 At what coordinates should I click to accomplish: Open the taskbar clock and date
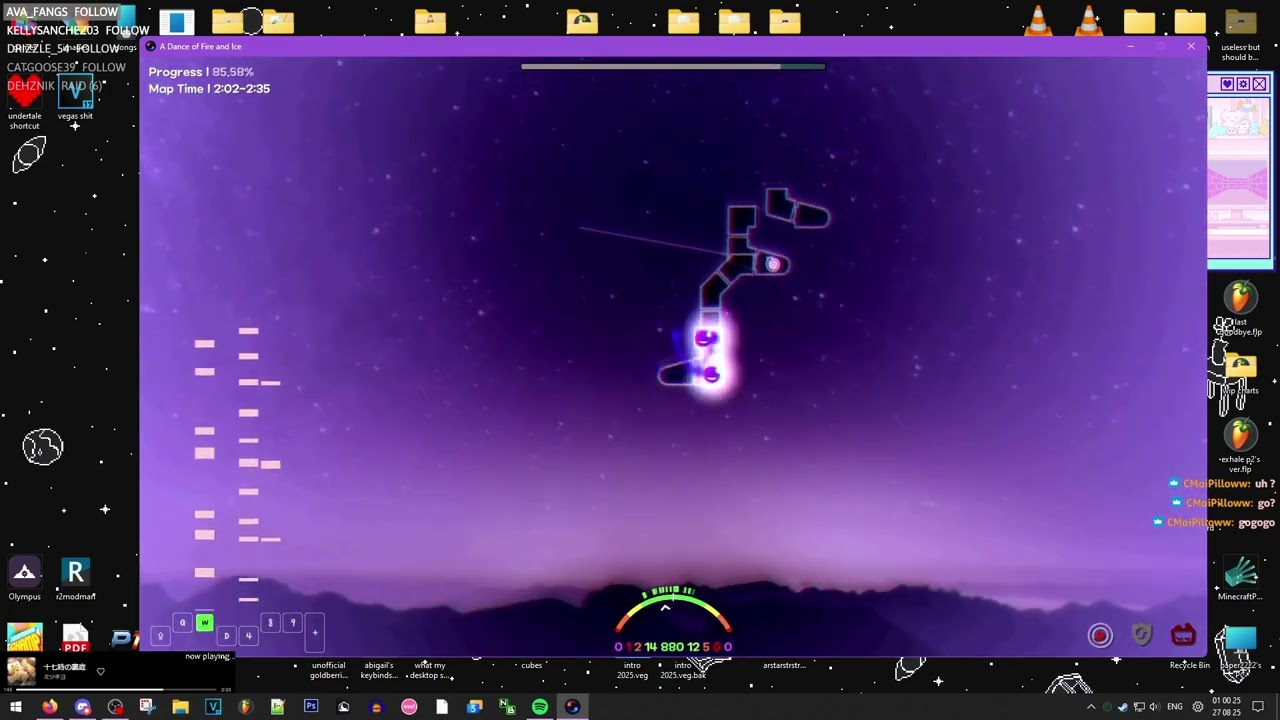tap(1226, 707)
